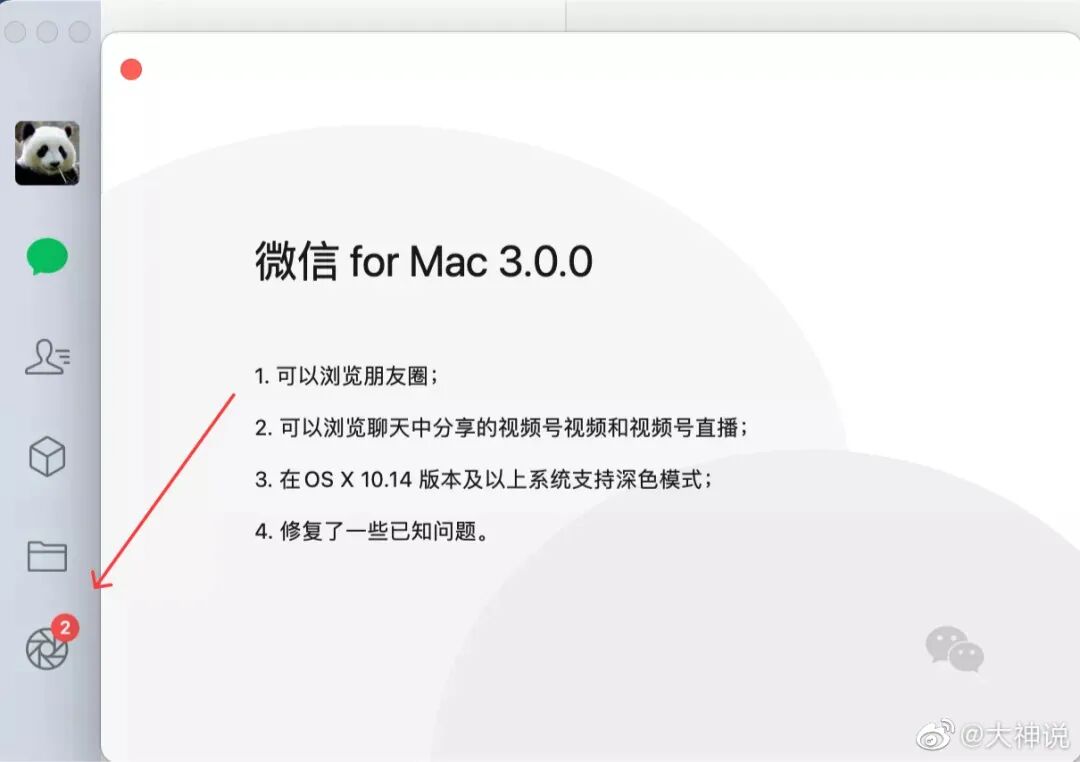Switch to the green Chats bubble icon
The width and height of the screenshot is (1080, 762).
pyautogui.click(x=47, y=257)
